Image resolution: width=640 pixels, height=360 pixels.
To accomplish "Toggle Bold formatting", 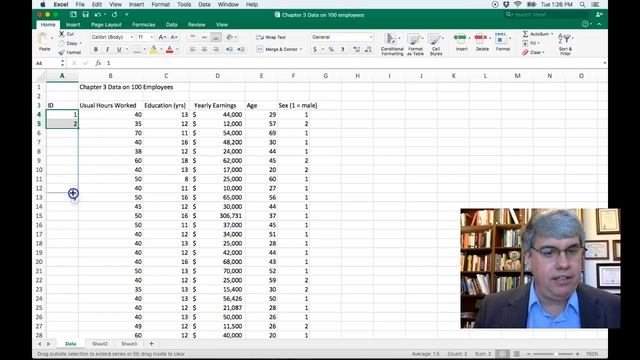I will [x=96, y=49].
